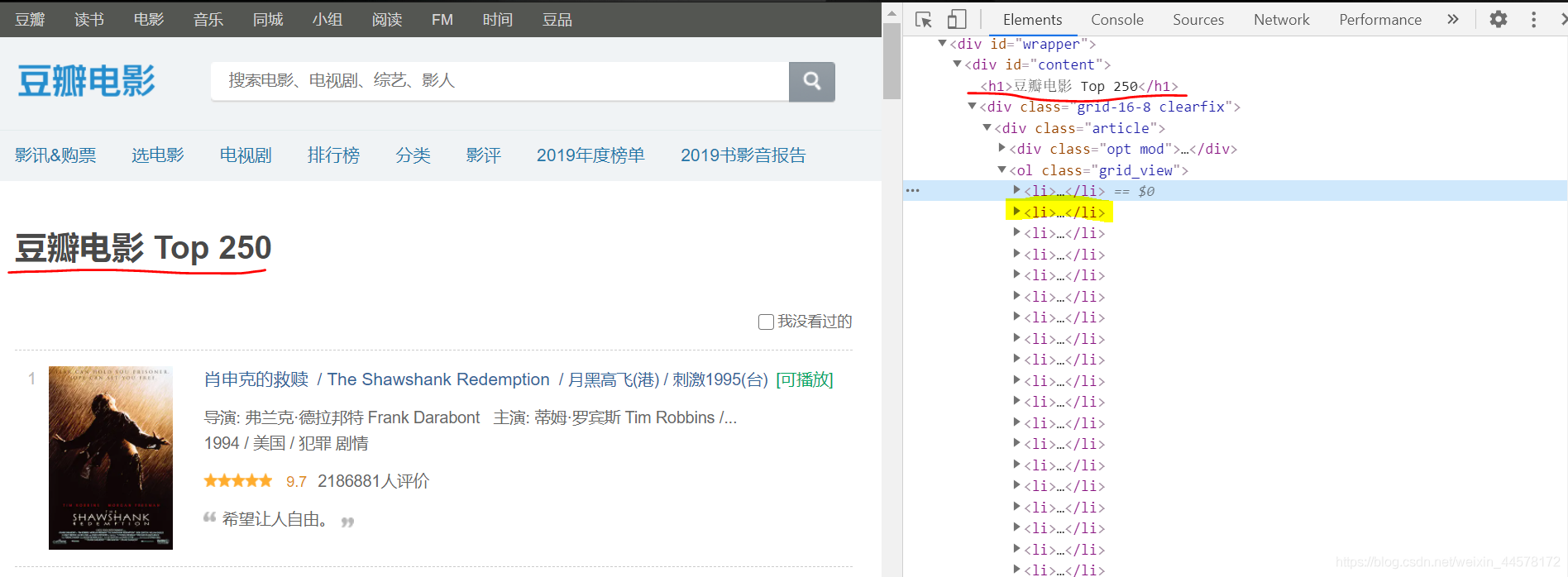The image size is (1568, 577).
Task: Click the five-star rating graphic
Action: [x=238, y=480]
